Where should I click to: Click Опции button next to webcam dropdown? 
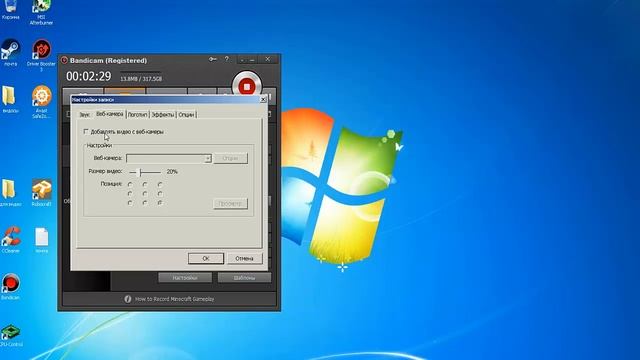[x=230, y=158]
